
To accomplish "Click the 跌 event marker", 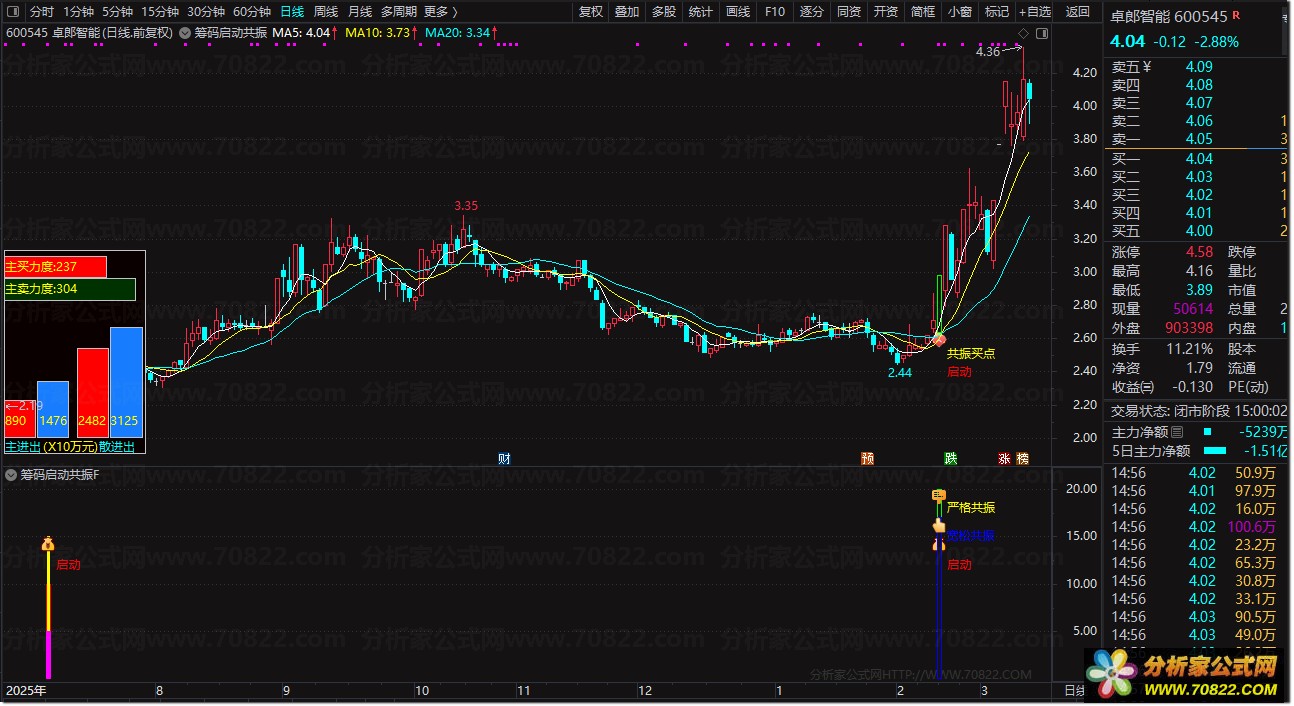I will click(x=951, y=458).
